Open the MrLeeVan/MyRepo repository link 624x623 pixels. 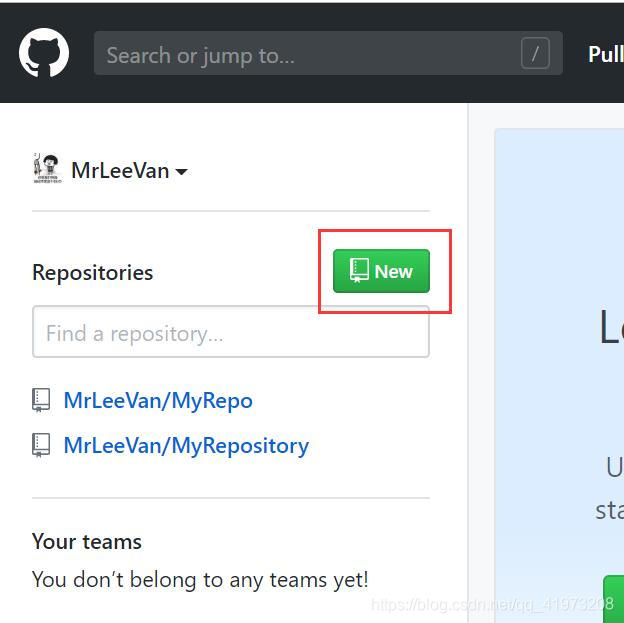coord(158,400)
